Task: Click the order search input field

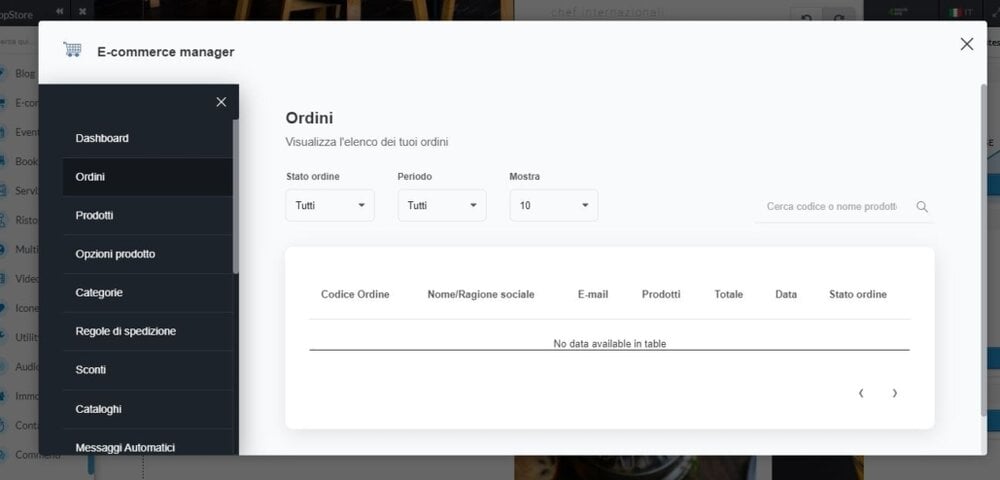Action: pos(831,206)
